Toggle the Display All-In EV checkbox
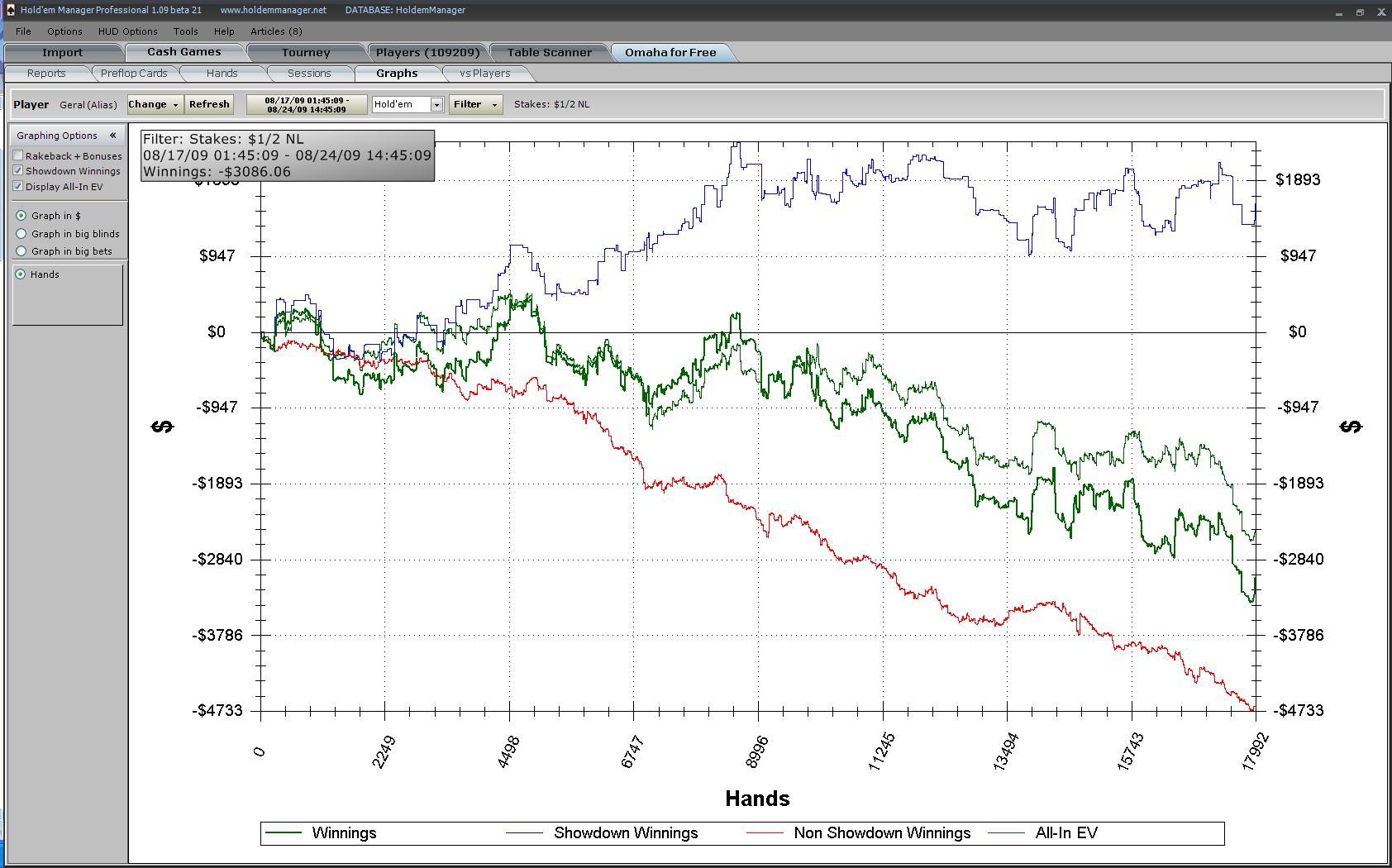The image size is (1392, 868). click(x=18, y=186)
